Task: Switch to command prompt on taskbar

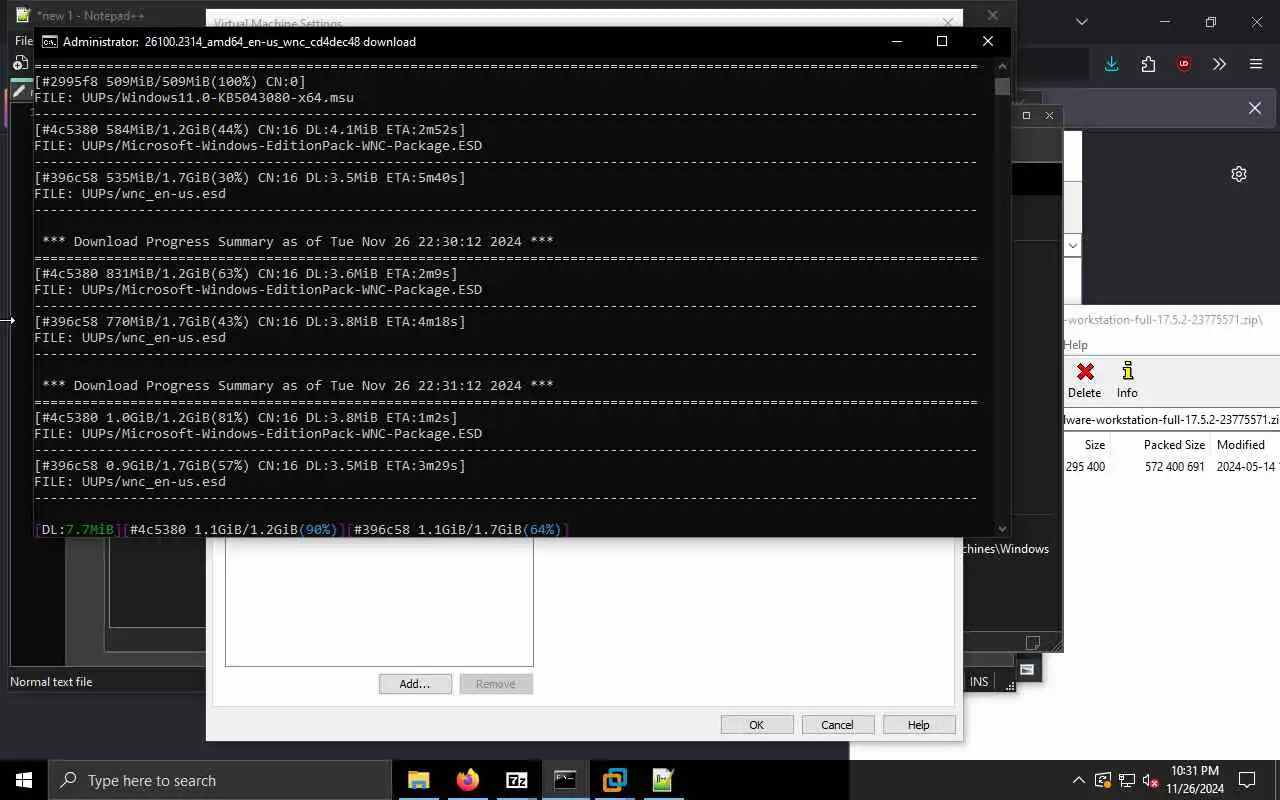Action: 565,780
